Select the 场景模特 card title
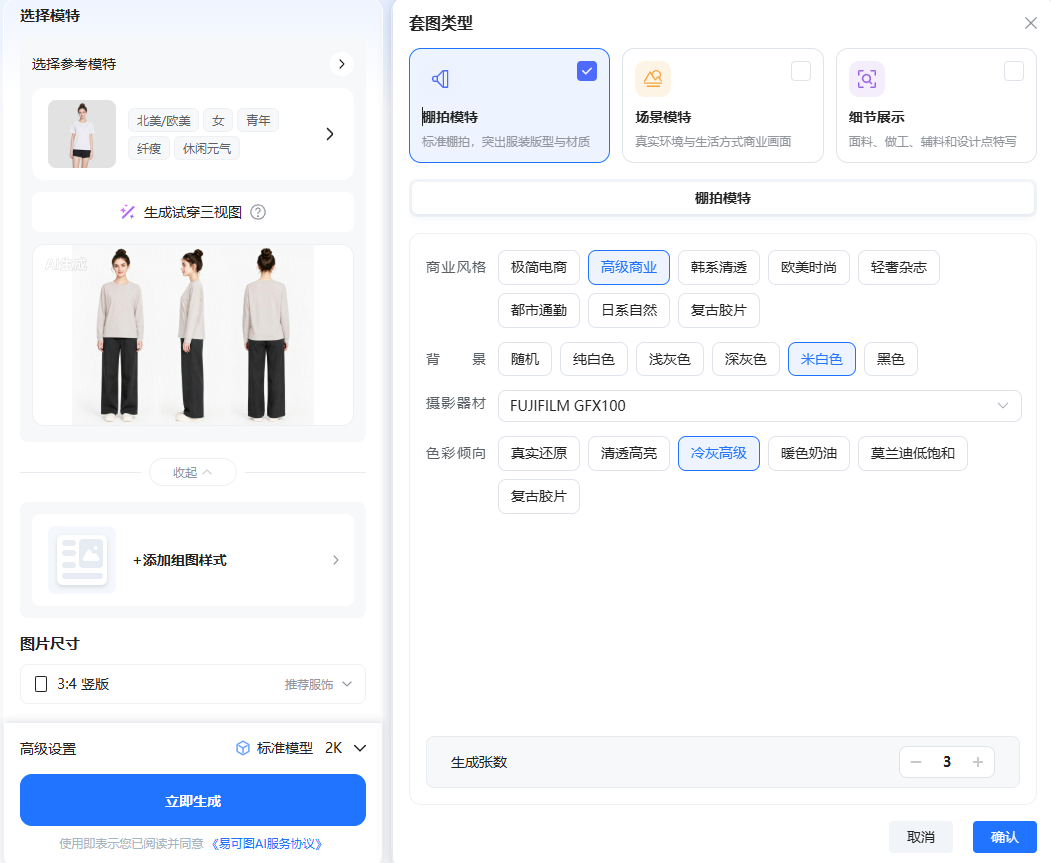1051x863 pixels. tap(663, 117)
